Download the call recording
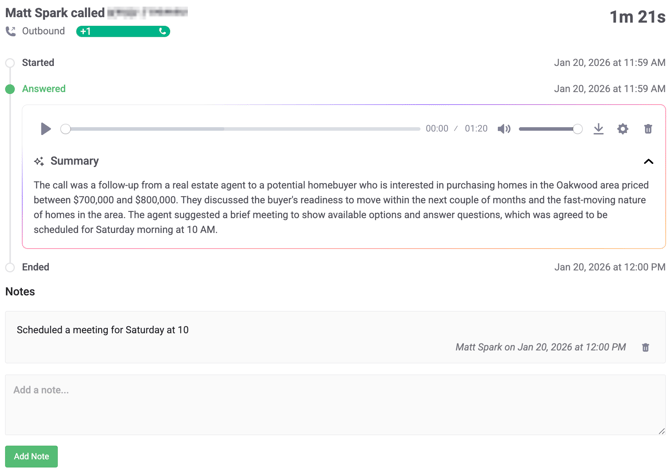This screenshot has height=471, width=670. click(x=598, y=129)
